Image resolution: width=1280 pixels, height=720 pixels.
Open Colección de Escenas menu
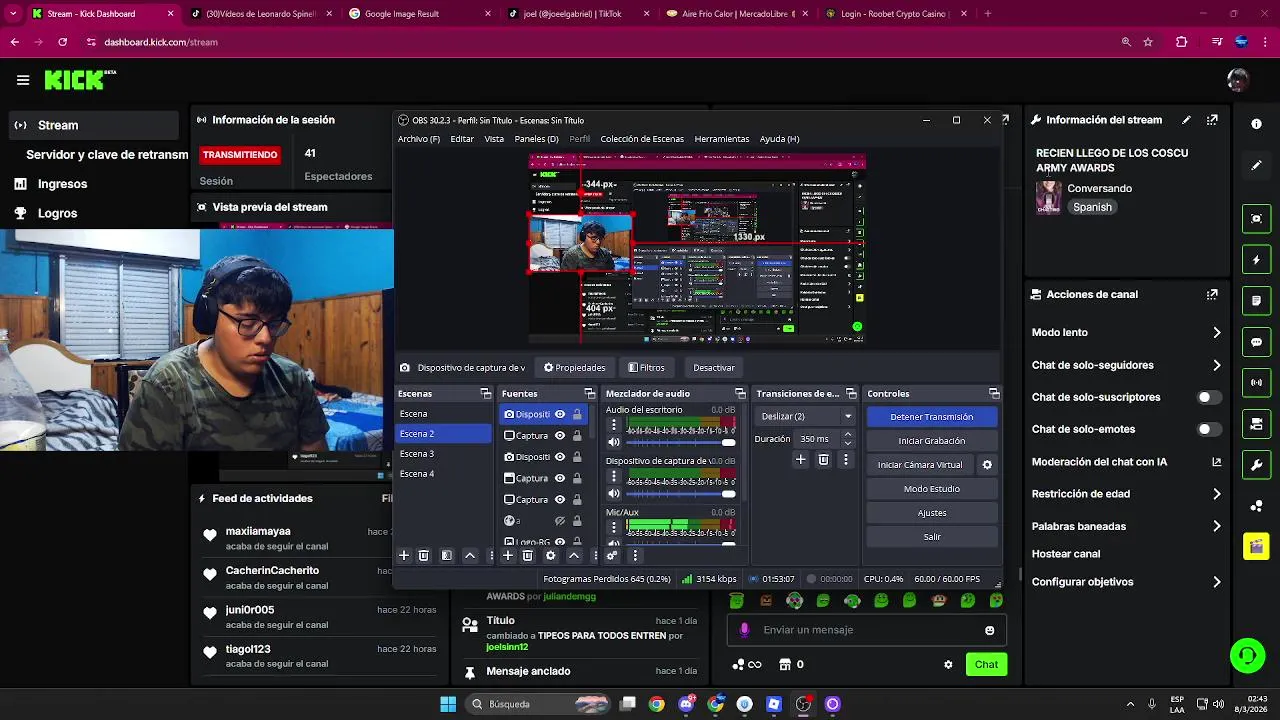(642, 139)
